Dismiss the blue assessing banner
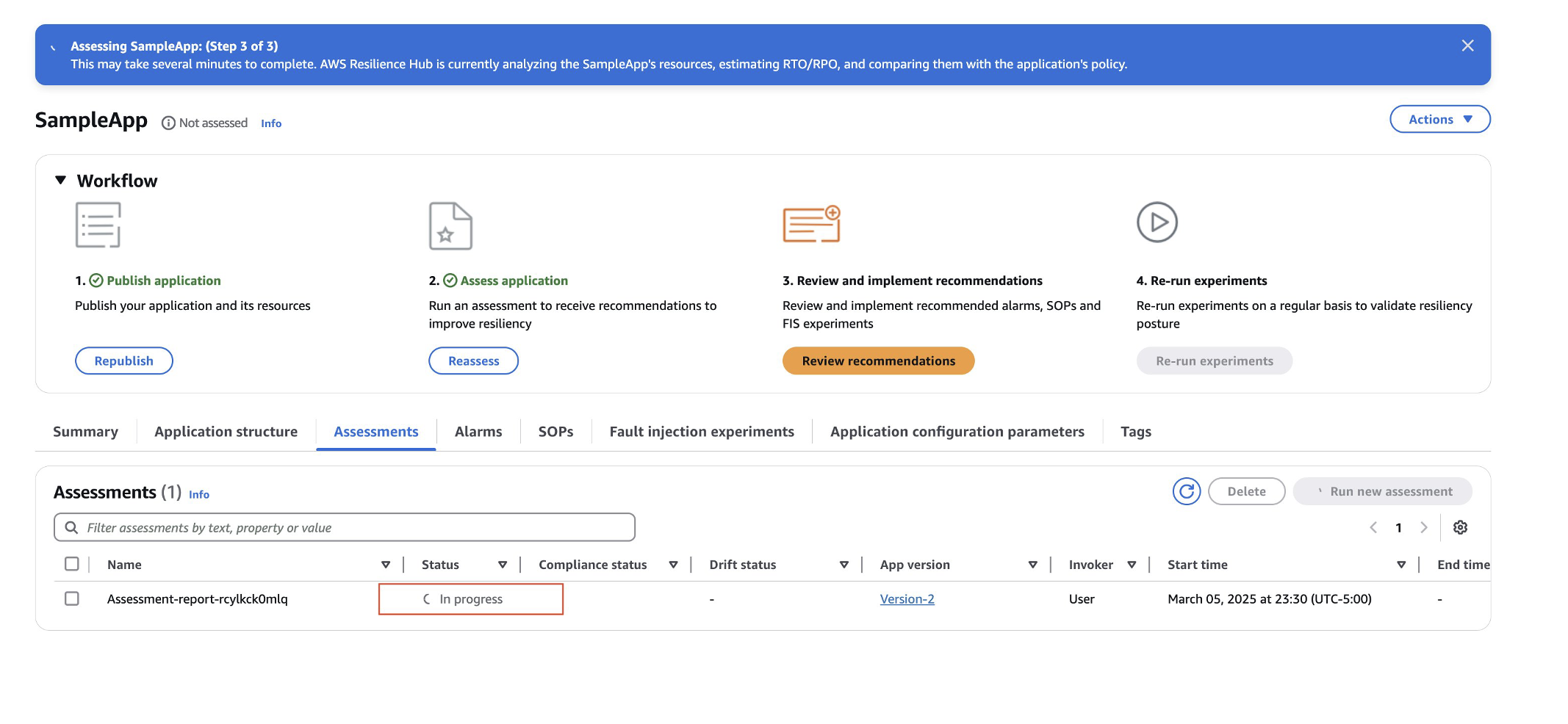 (x=1467, y=46)
